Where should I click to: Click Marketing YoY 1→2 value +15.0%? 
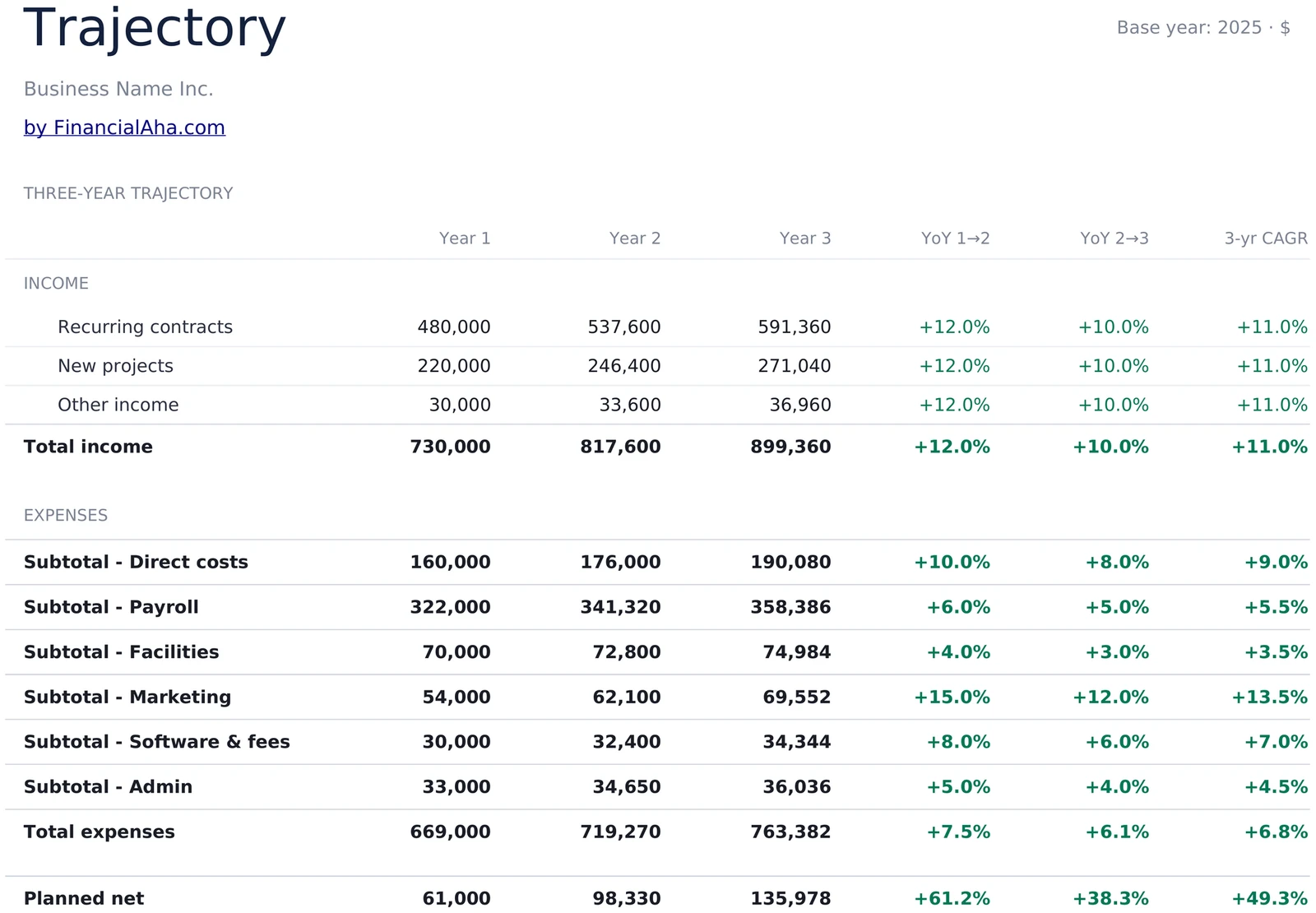[x=952, y=697]
